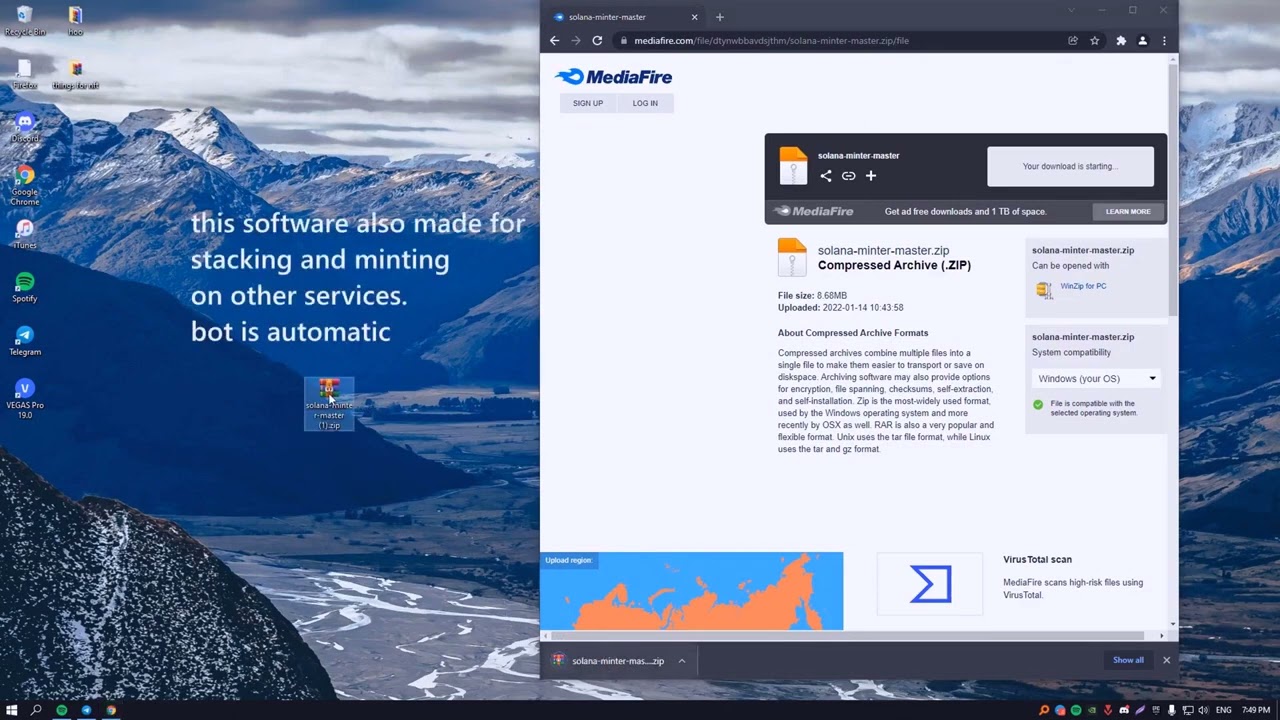Click the 'Compressed Archive (.ZIP)' title
Screen dimensions: 1280x720
point(894,266)
